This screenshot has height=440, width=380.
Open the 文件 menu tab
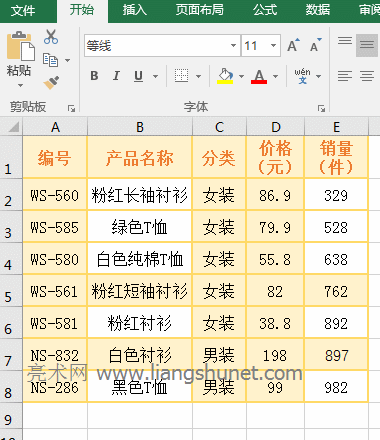pos(23,10)
